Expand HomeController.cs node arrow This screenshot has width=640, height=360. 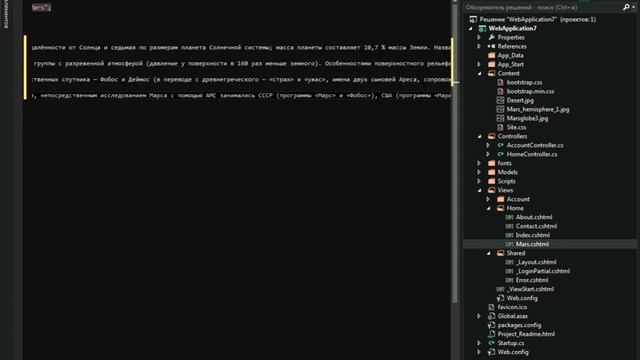pyautogui.click(x=488, y=154)
